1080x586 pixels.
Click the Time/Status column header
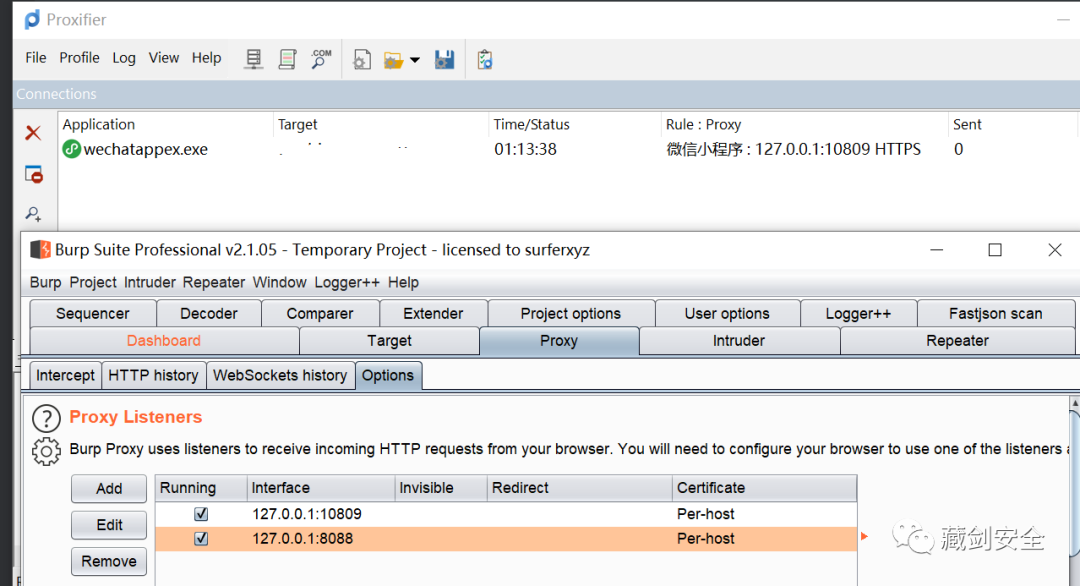pyautogui.click(x=574, y=125)
